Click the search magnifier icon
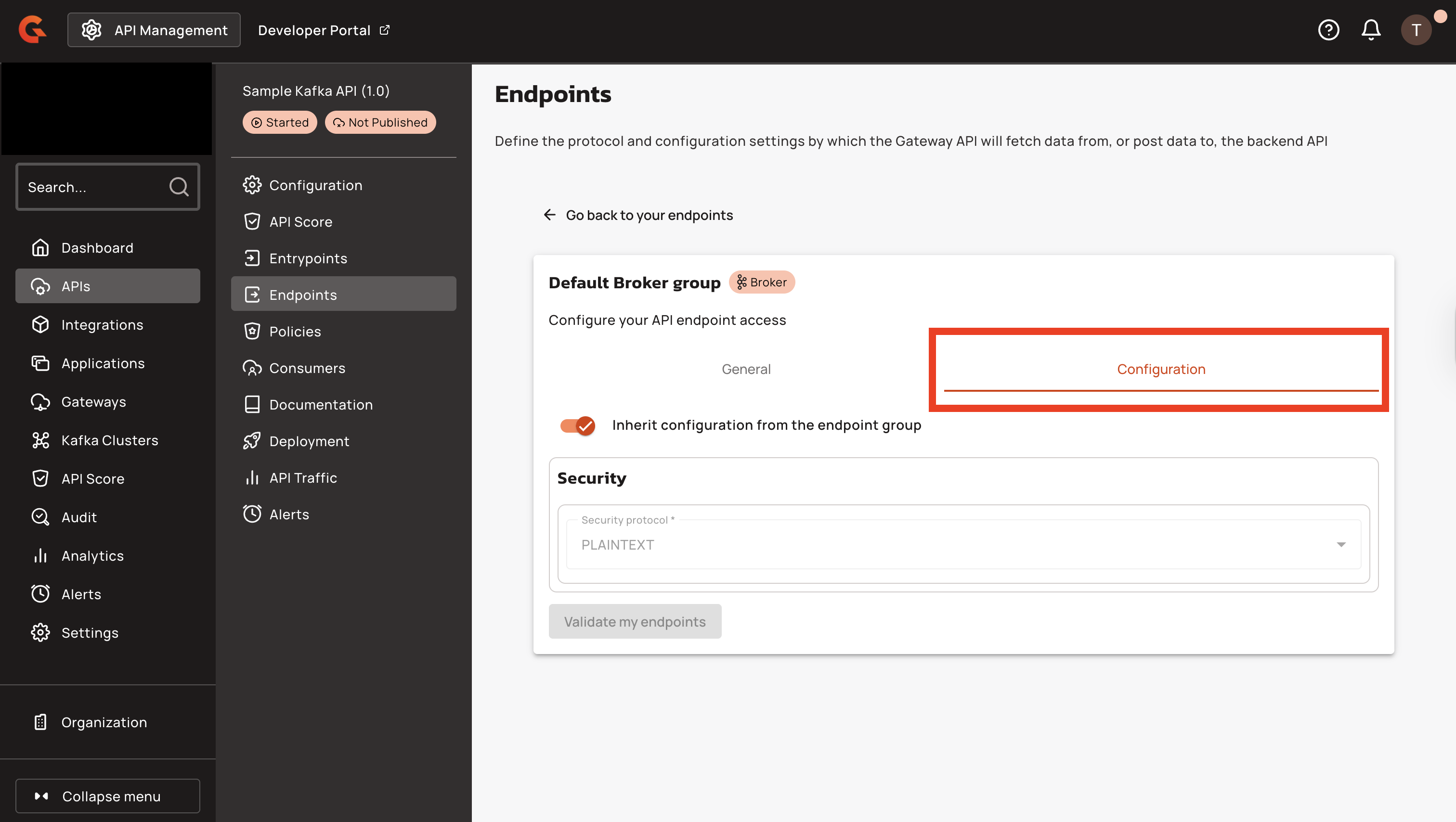1456x822 pixels. 179,186
